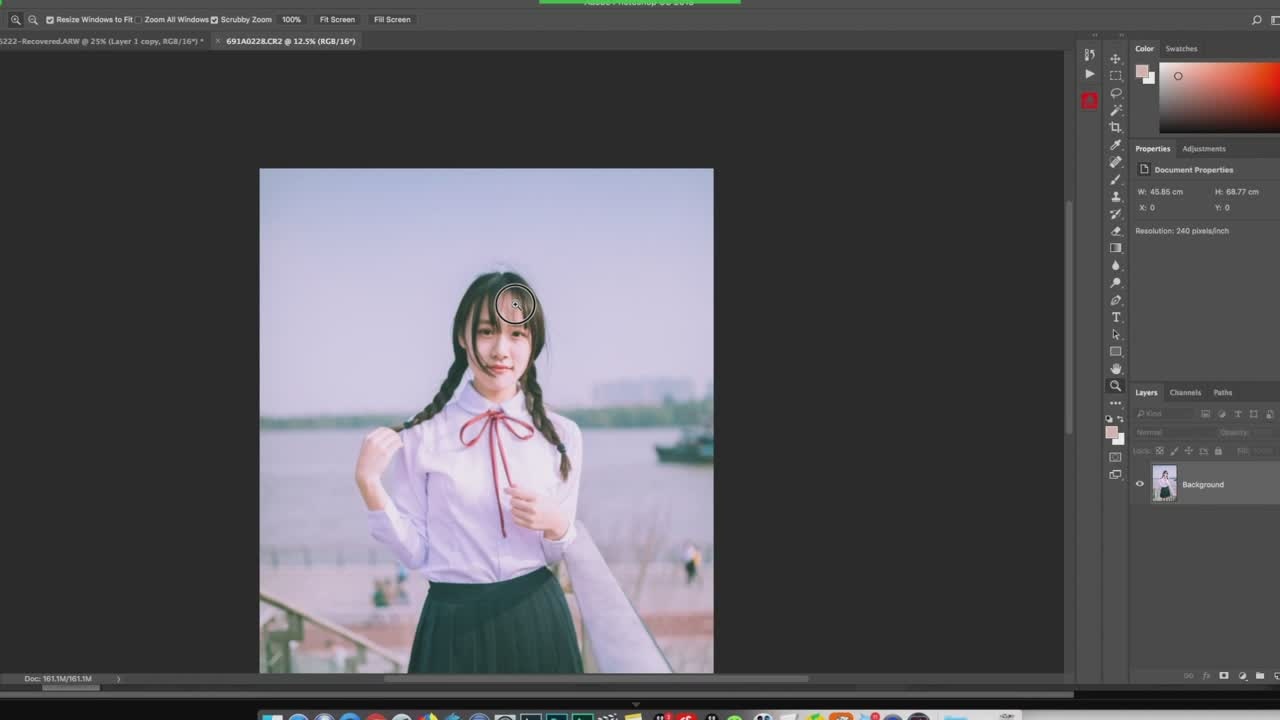Choose Zoom In mode in options bar
This screenshot has width=1280, height=720.
tap(15, 19)
